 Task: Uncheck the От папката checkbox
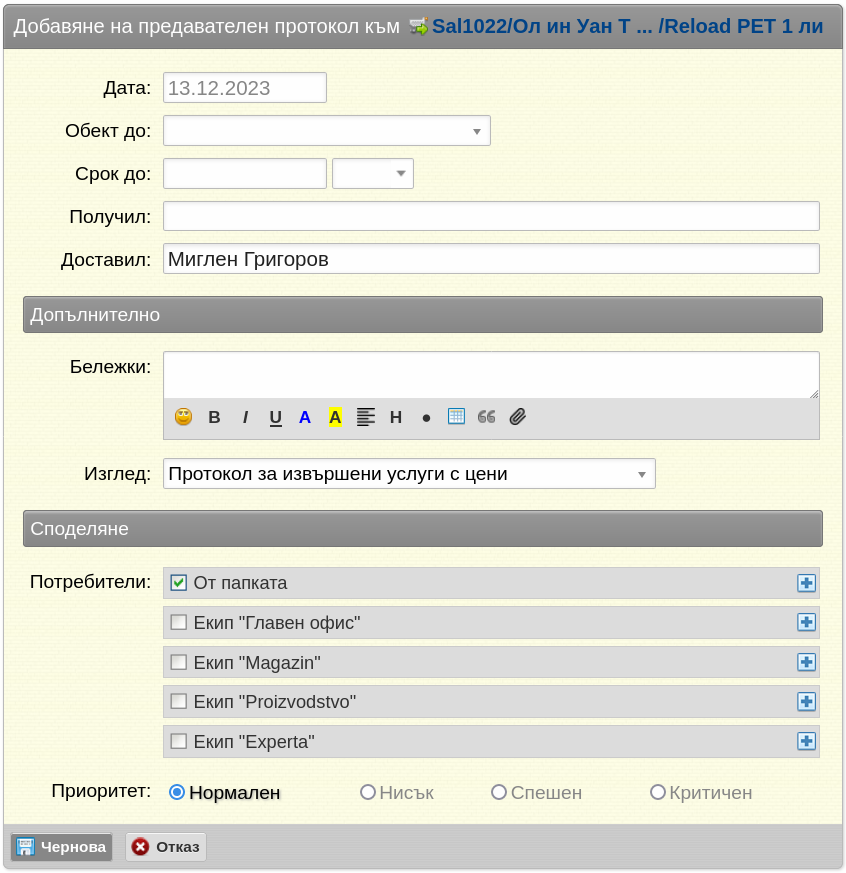(x=178, y=582)
